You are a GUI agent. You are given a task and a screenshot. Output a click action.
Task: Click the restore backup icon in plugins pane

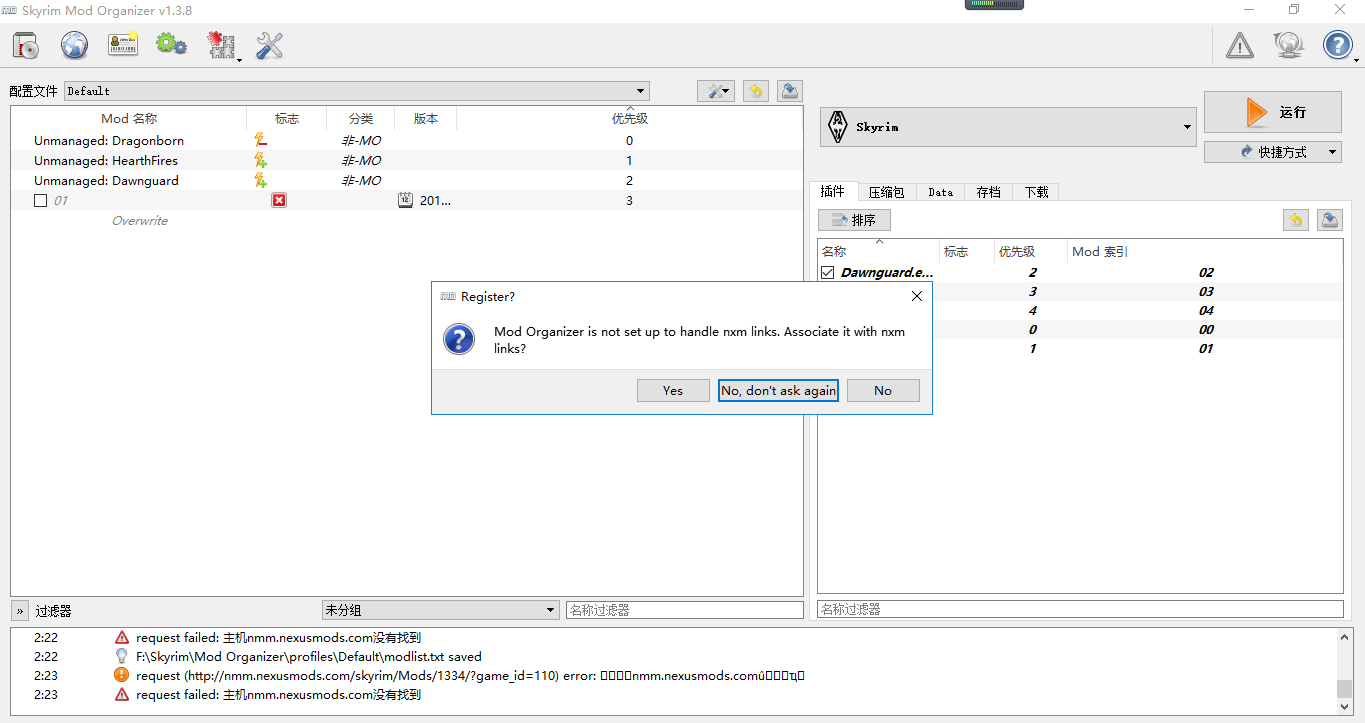(1296, 220)
